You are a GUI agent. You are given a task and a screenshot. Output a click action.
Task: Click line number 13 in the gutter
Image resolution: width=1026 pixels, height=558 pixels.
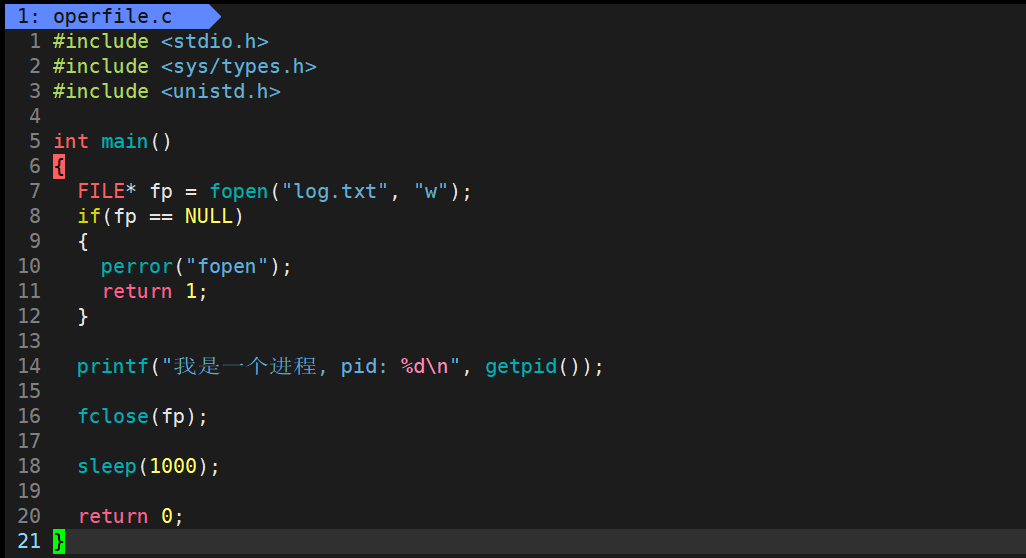point(29,341)
